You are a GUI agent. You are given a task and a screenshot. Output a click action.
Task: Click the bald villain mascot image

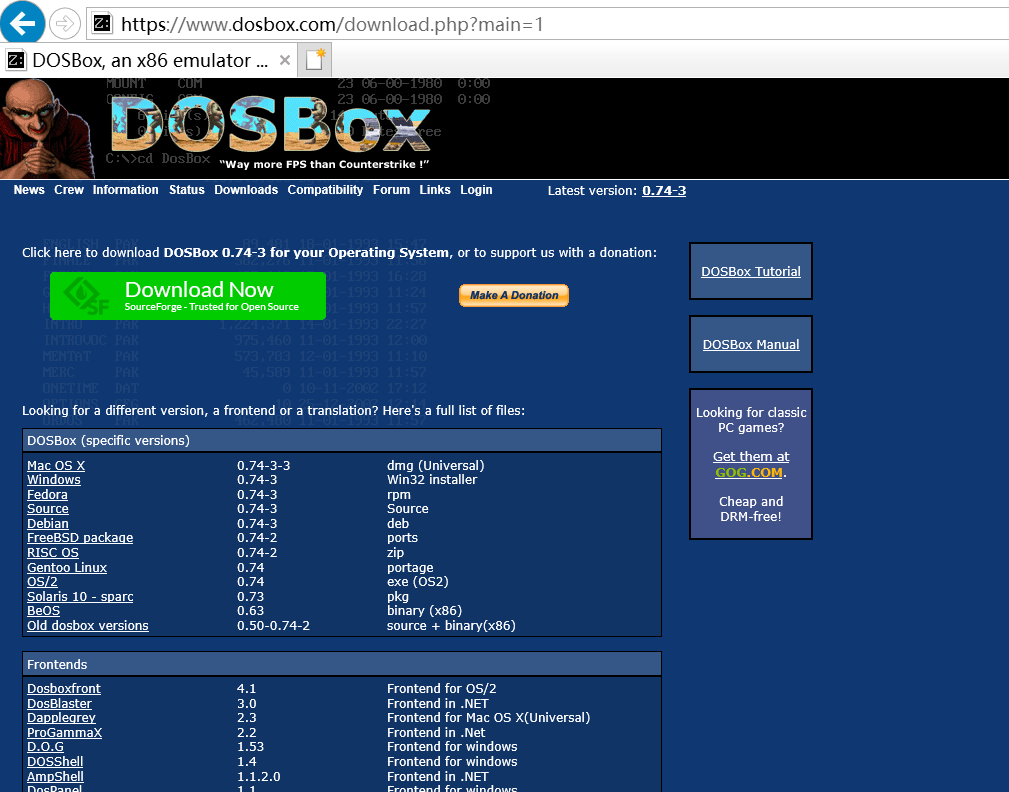pyautogui.click(x=46, y=129)
